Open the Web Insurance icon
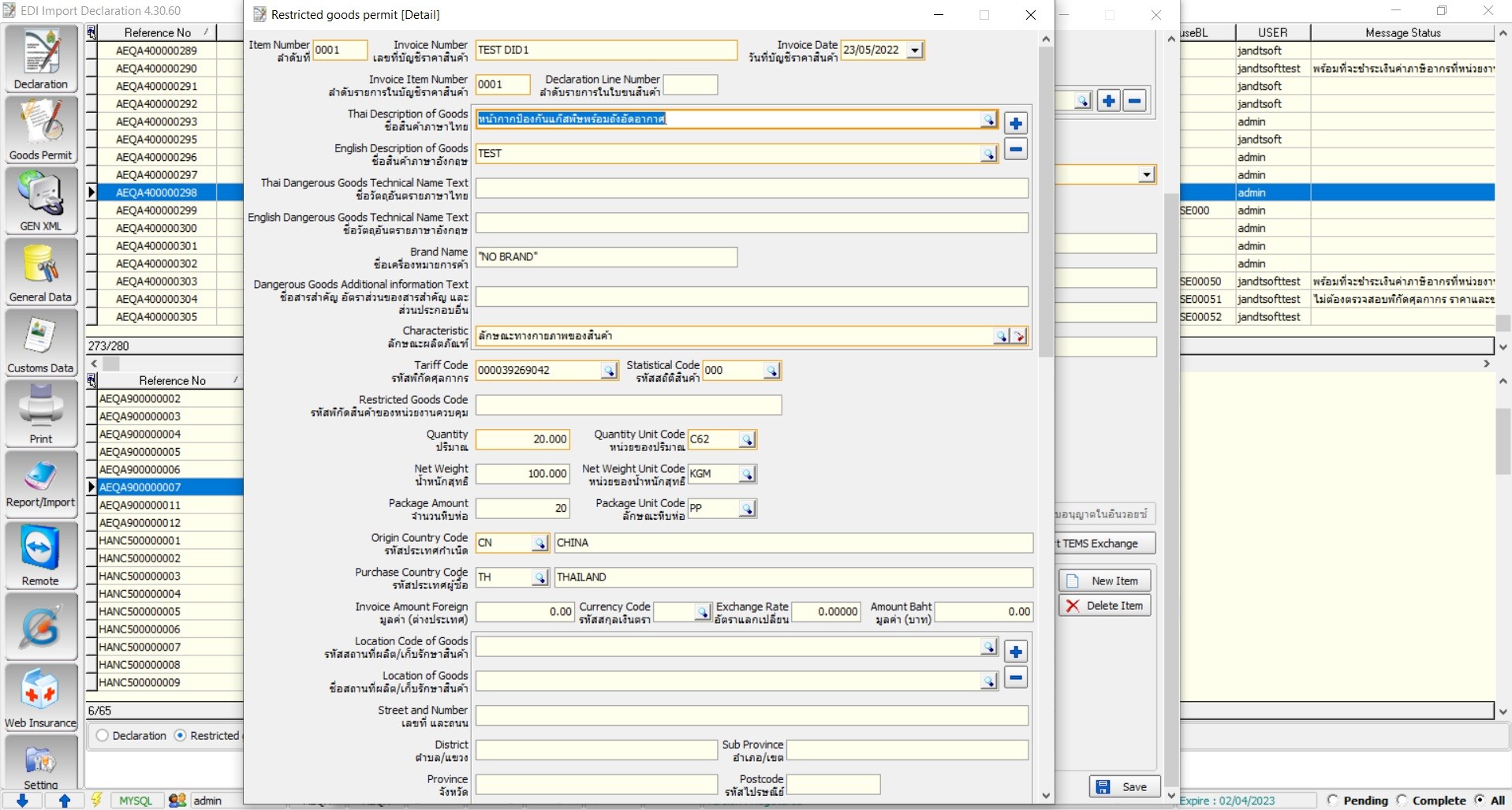 pos(41,697)
